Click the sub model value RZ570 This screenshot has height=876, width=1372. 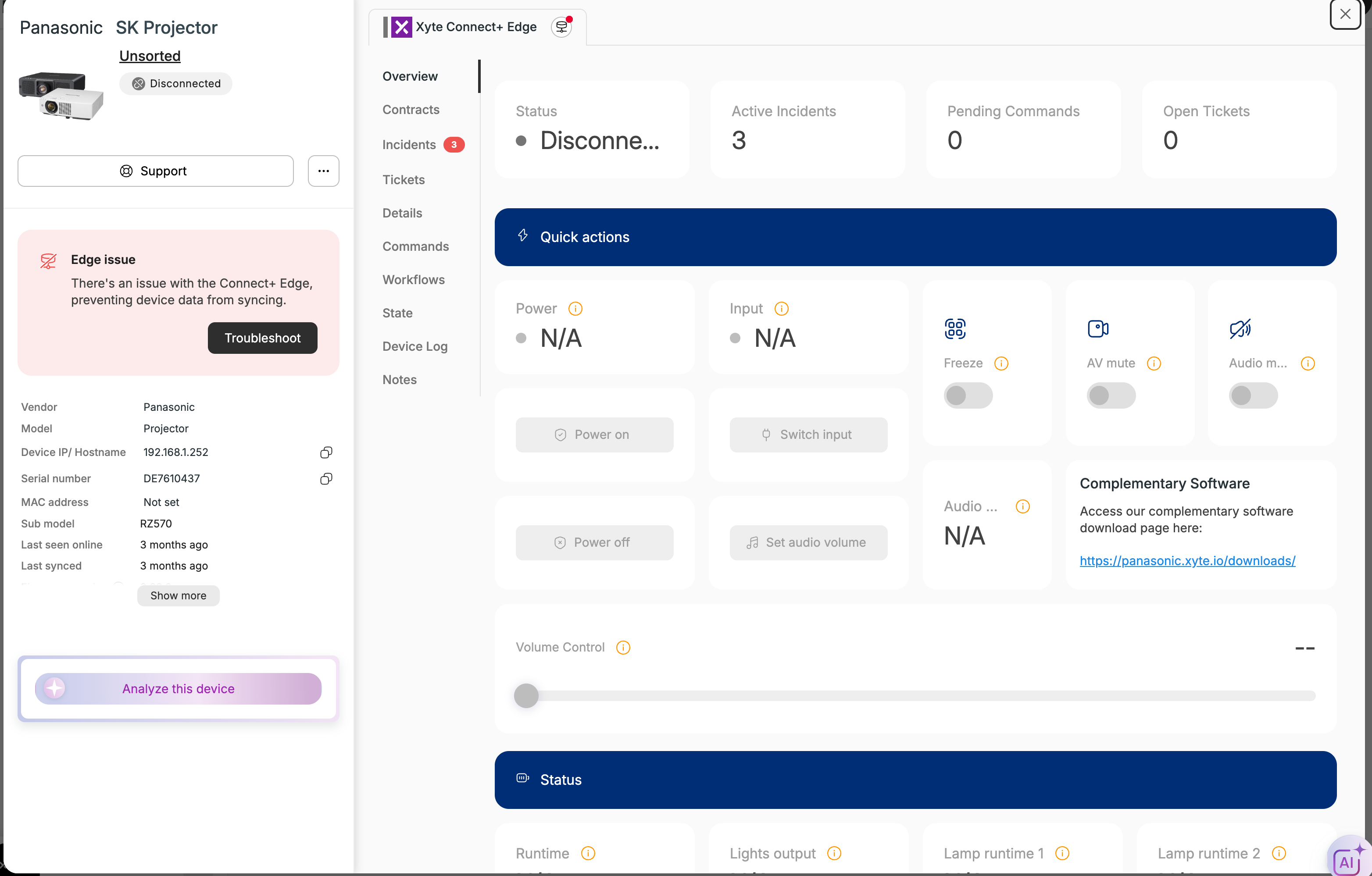tap(156, 524)
